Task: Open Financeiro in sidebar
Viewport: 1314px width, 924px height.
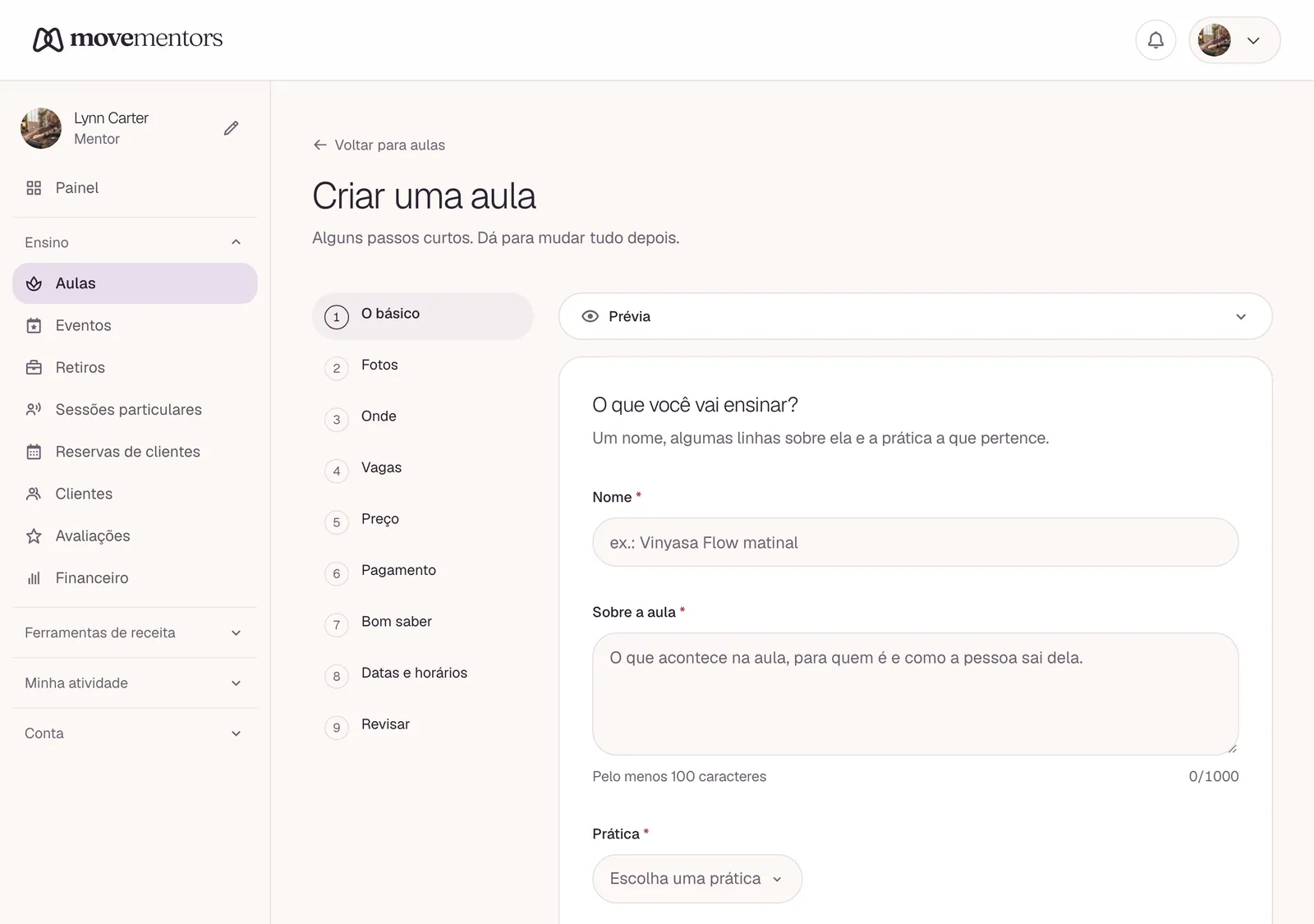Action: coord(135,578)
